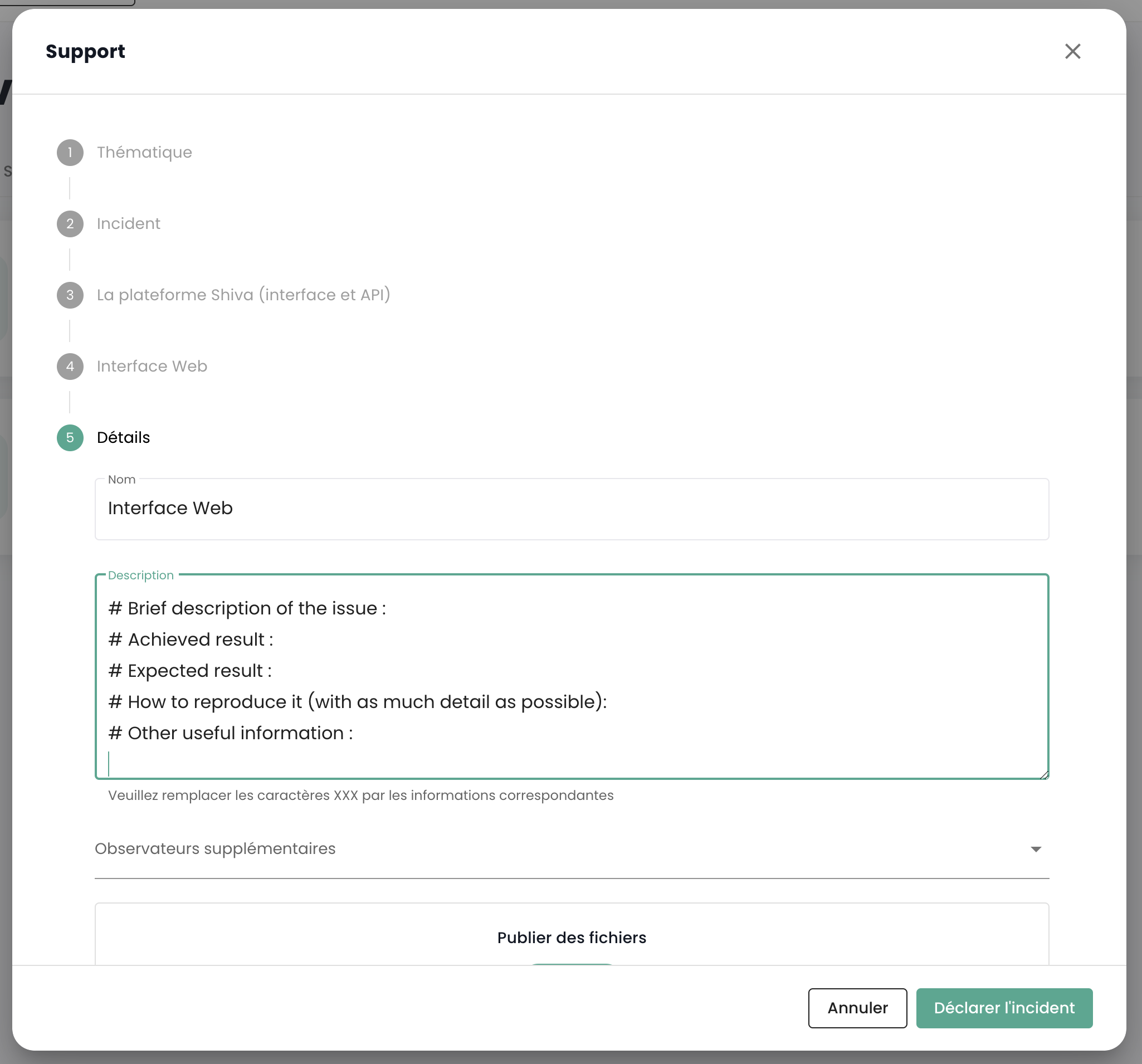Image resolution: width=1142 pixels, height=1064 pixels.
Task: Focus the Nom input field
Action: click(571, 509)
